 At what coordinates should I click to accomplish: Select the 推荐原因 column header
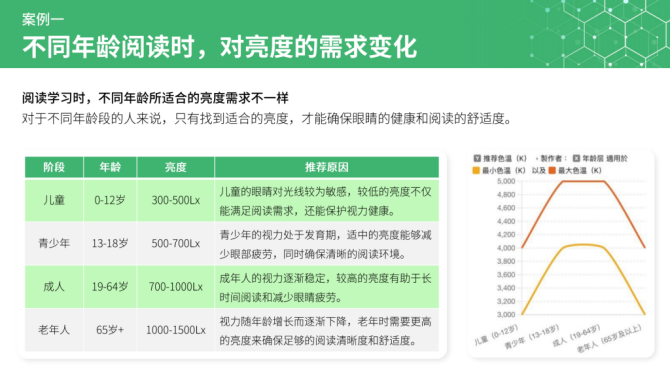coord(327,167)
